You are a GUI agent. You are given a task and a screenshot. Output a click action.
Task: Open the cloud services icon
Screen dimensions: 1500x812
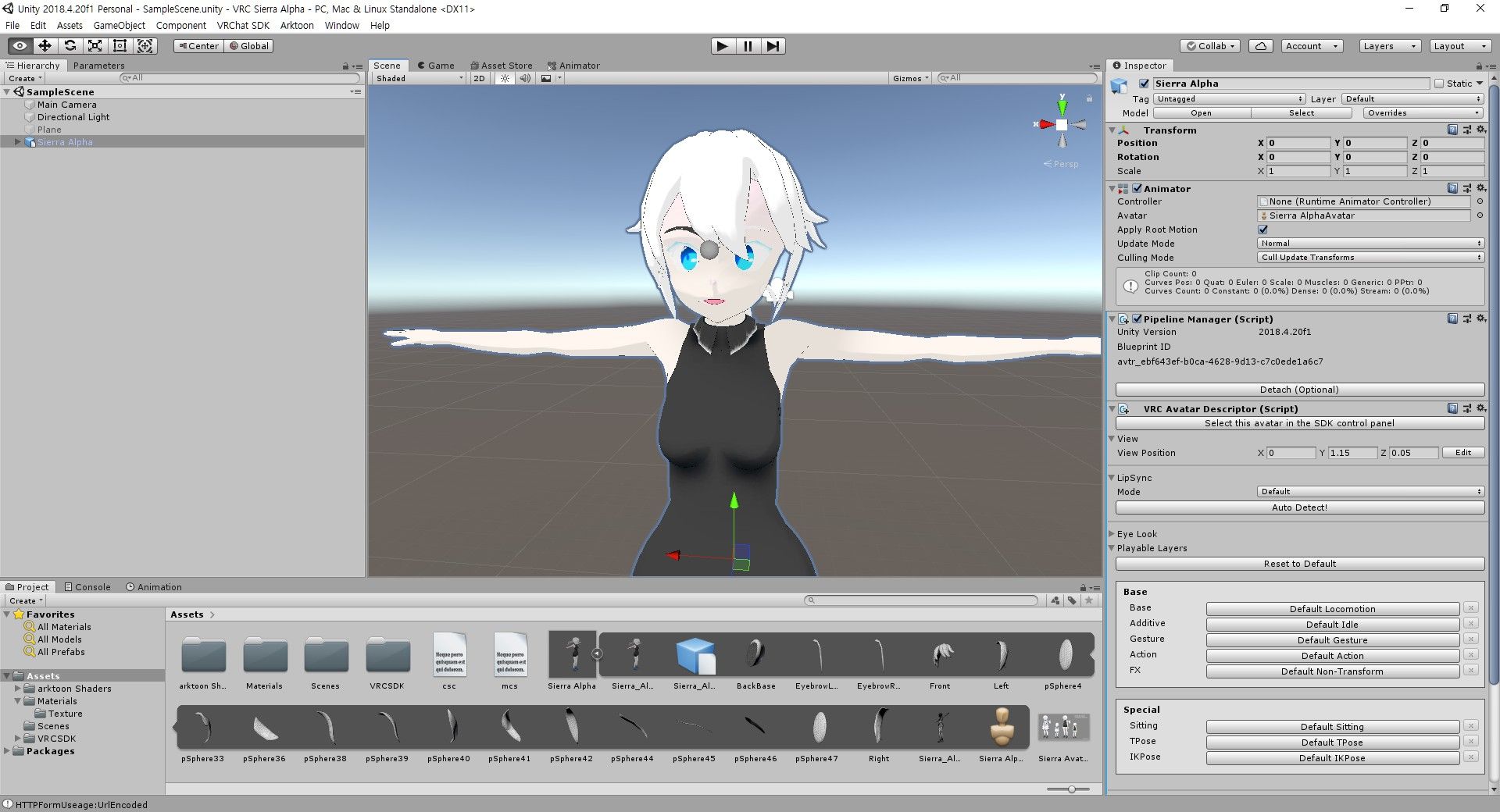pyautogui.click(x=1260, y=46)
